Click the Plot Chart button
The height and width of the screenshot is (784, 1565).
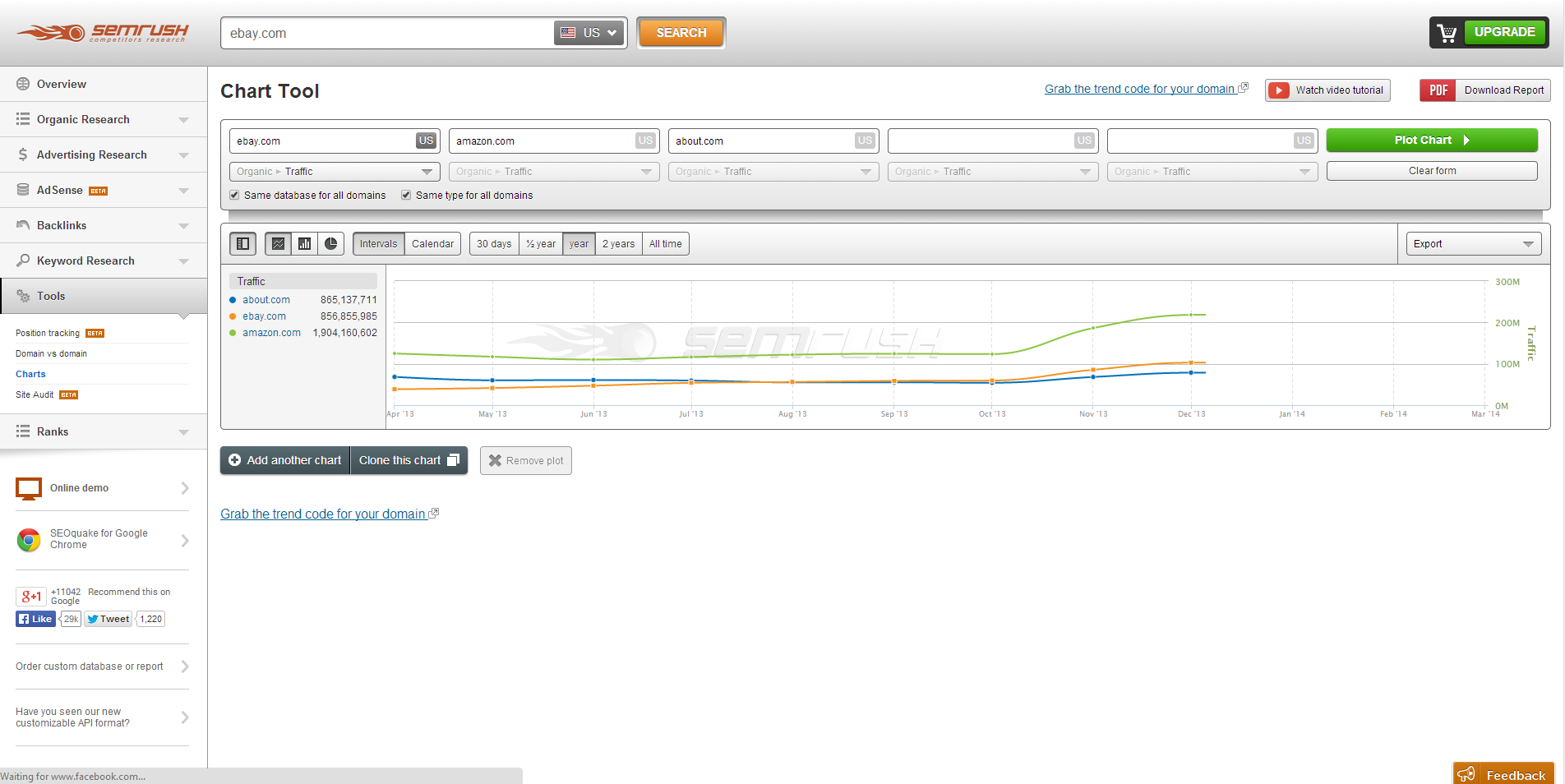click(x=1432, y=140)
